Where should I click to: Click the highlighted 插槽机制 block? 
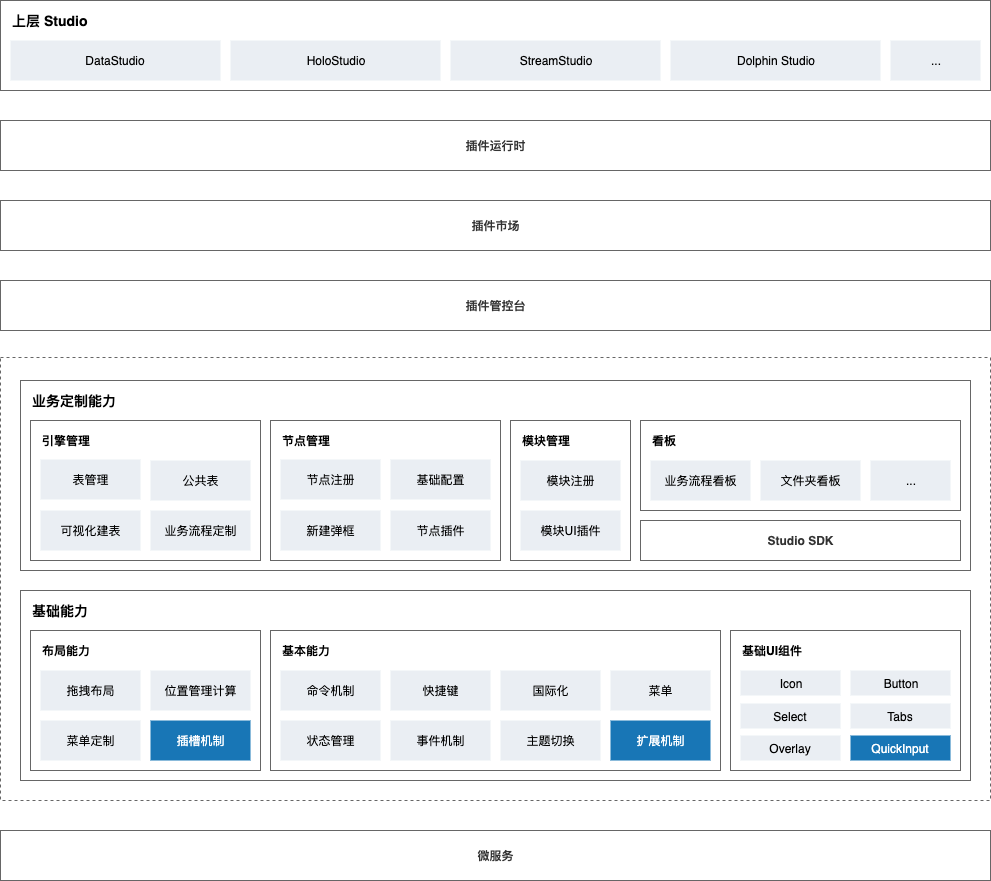(200, 740)
